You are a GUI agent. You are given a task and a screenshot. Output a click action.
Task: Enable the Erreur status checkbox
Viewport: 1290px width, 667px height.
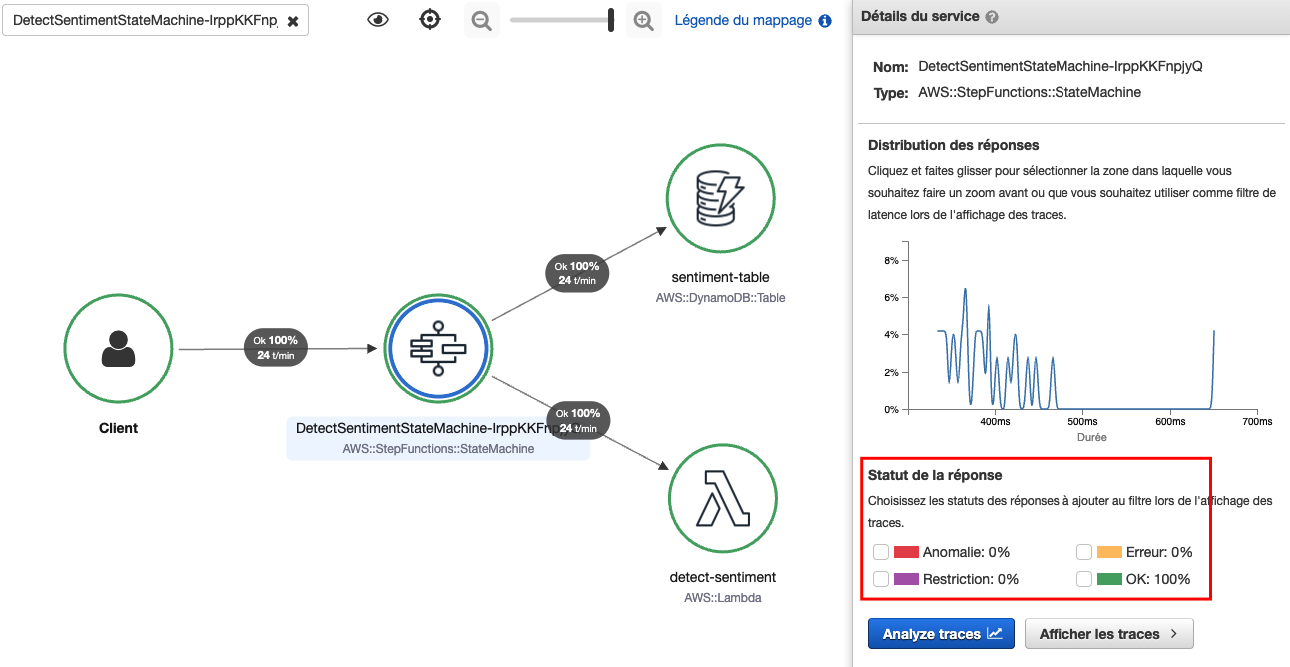pyautogui.click(x=1084, y=552)
